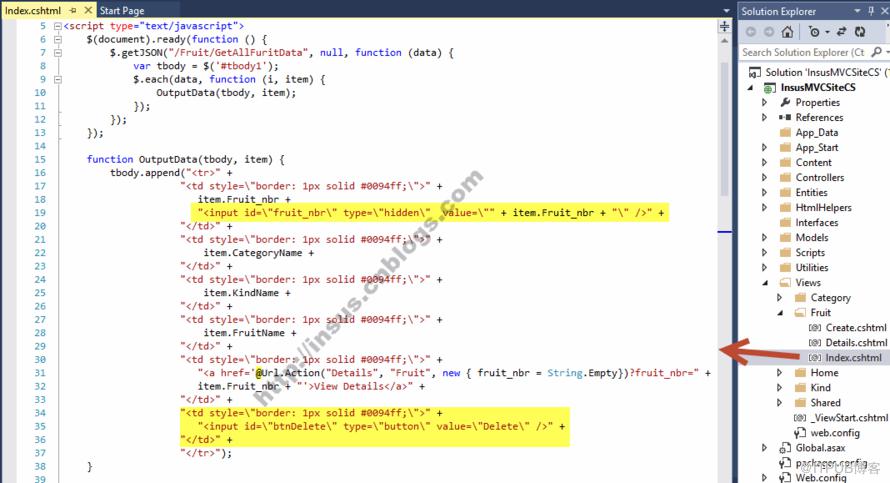Collapse the code block at line 6

coord(57,39)
